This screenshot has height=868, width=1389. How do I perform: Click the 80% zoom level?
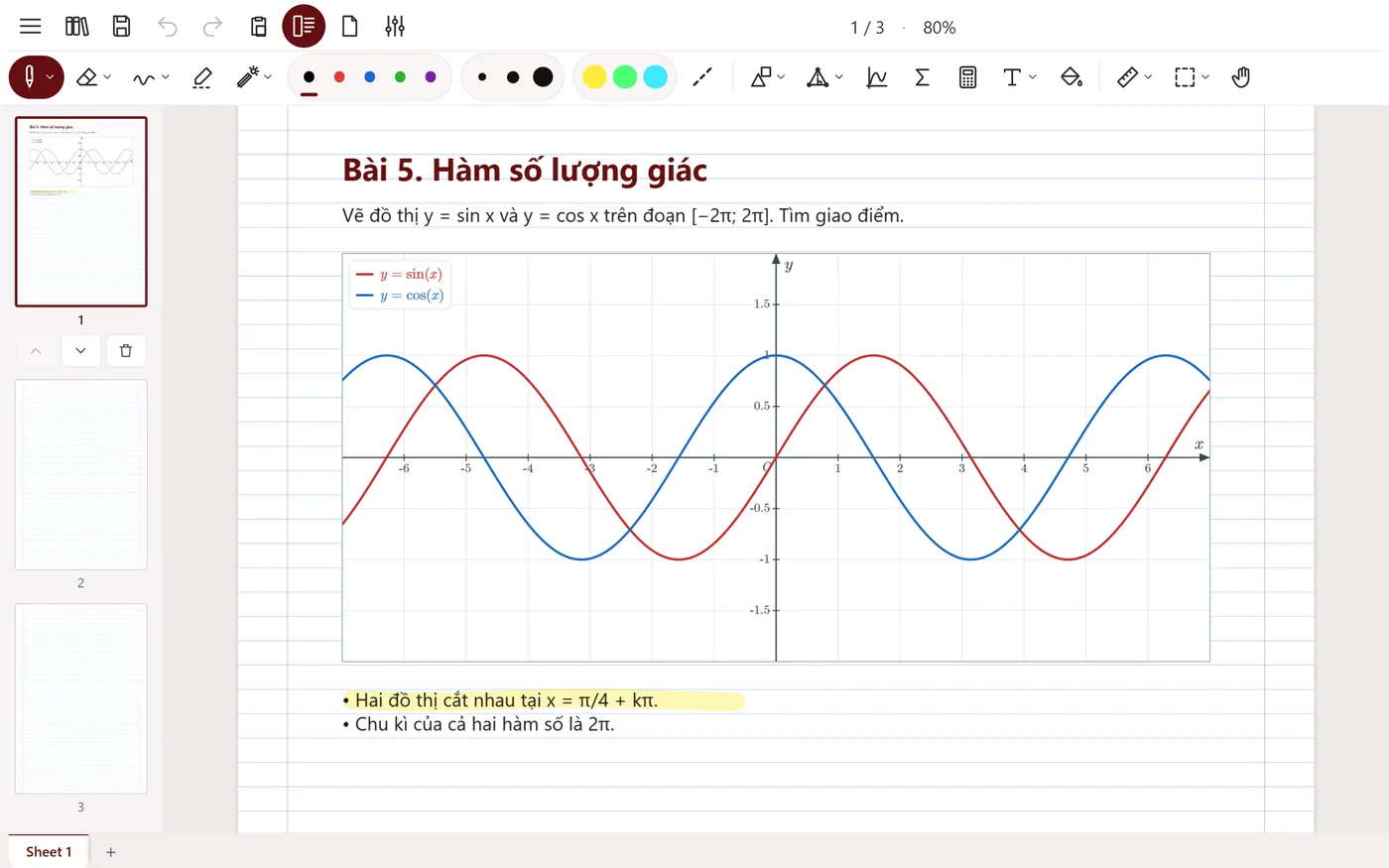940,28
